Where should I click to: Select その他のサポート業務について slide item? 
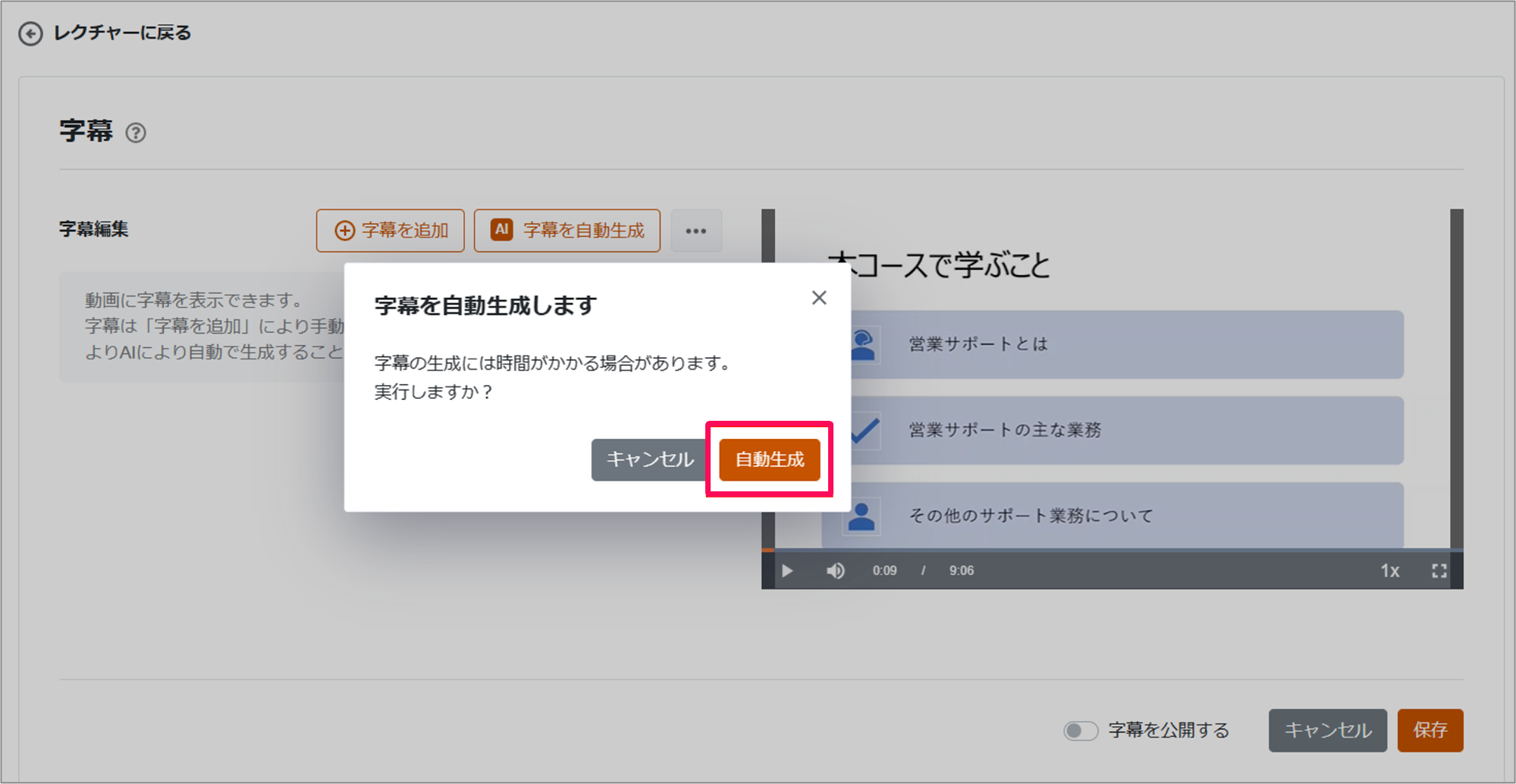(1113, 516)
